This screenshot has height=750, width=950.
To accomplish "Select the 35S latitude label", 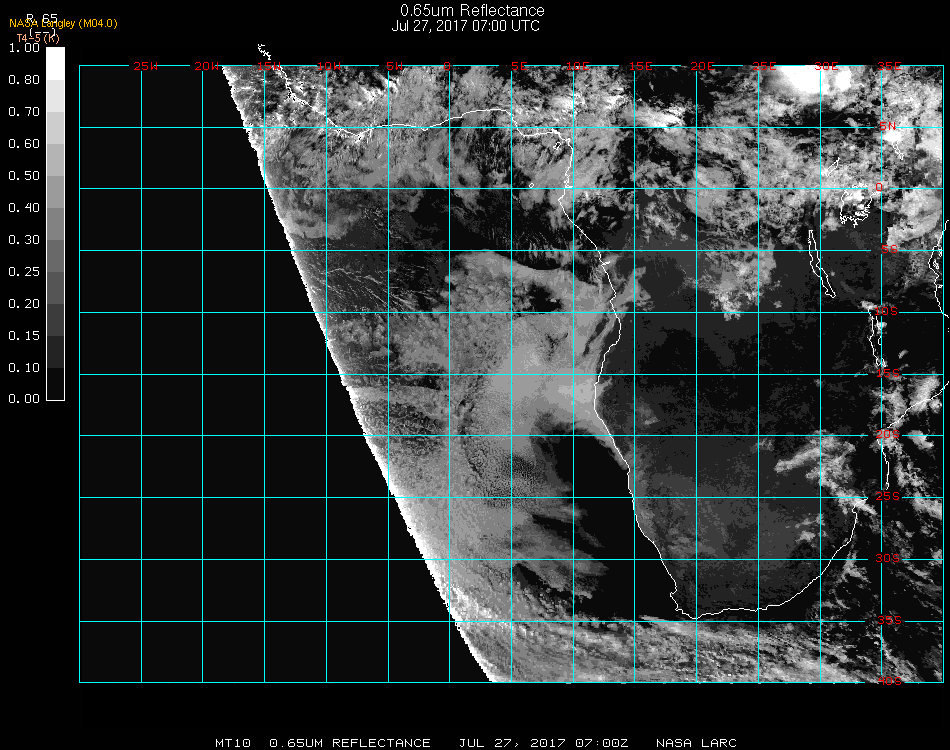I will point(889,621).
